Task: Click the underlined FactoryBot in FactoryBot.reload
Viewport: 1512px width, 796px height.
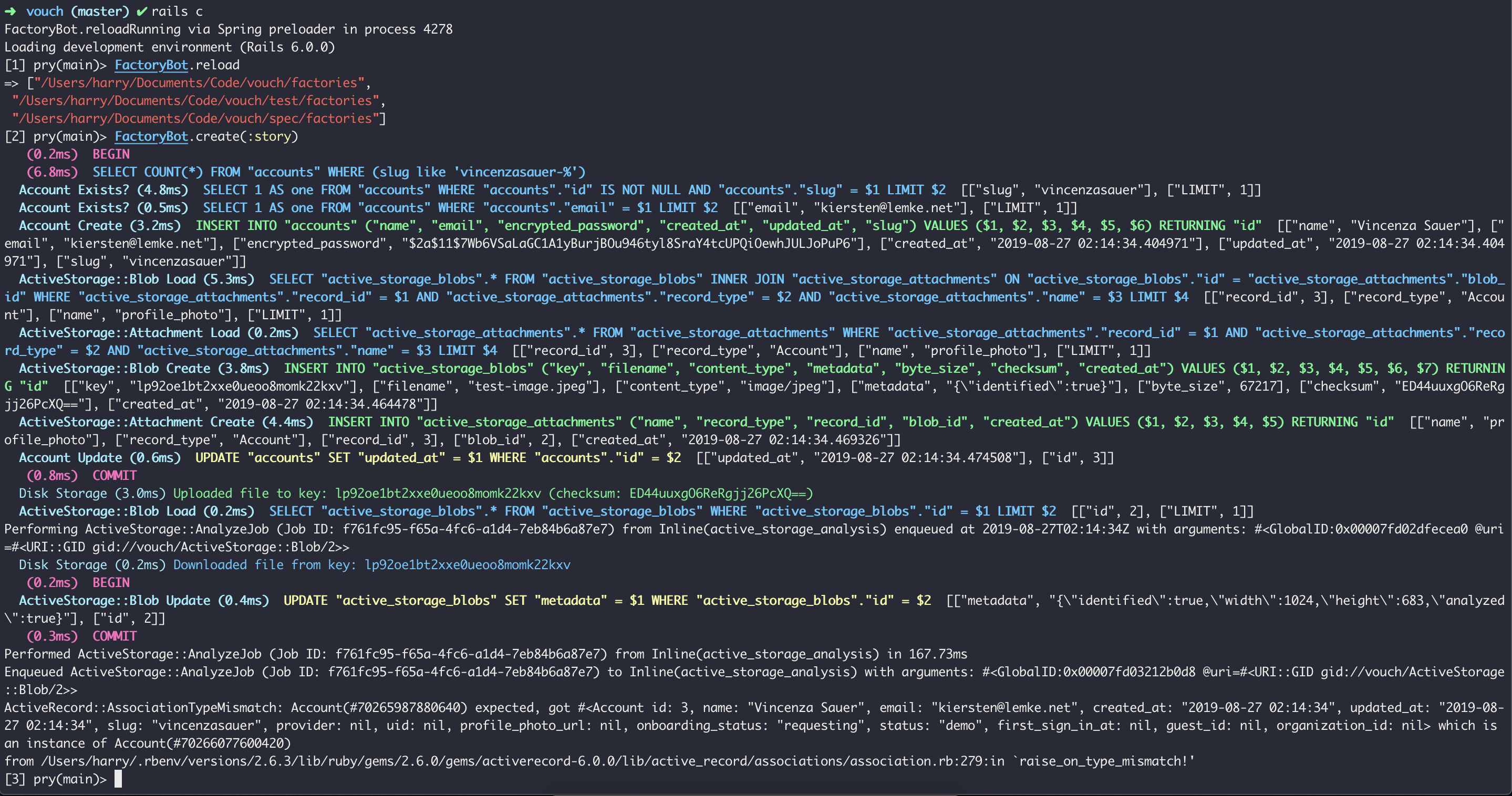Action: pos(151,65)
